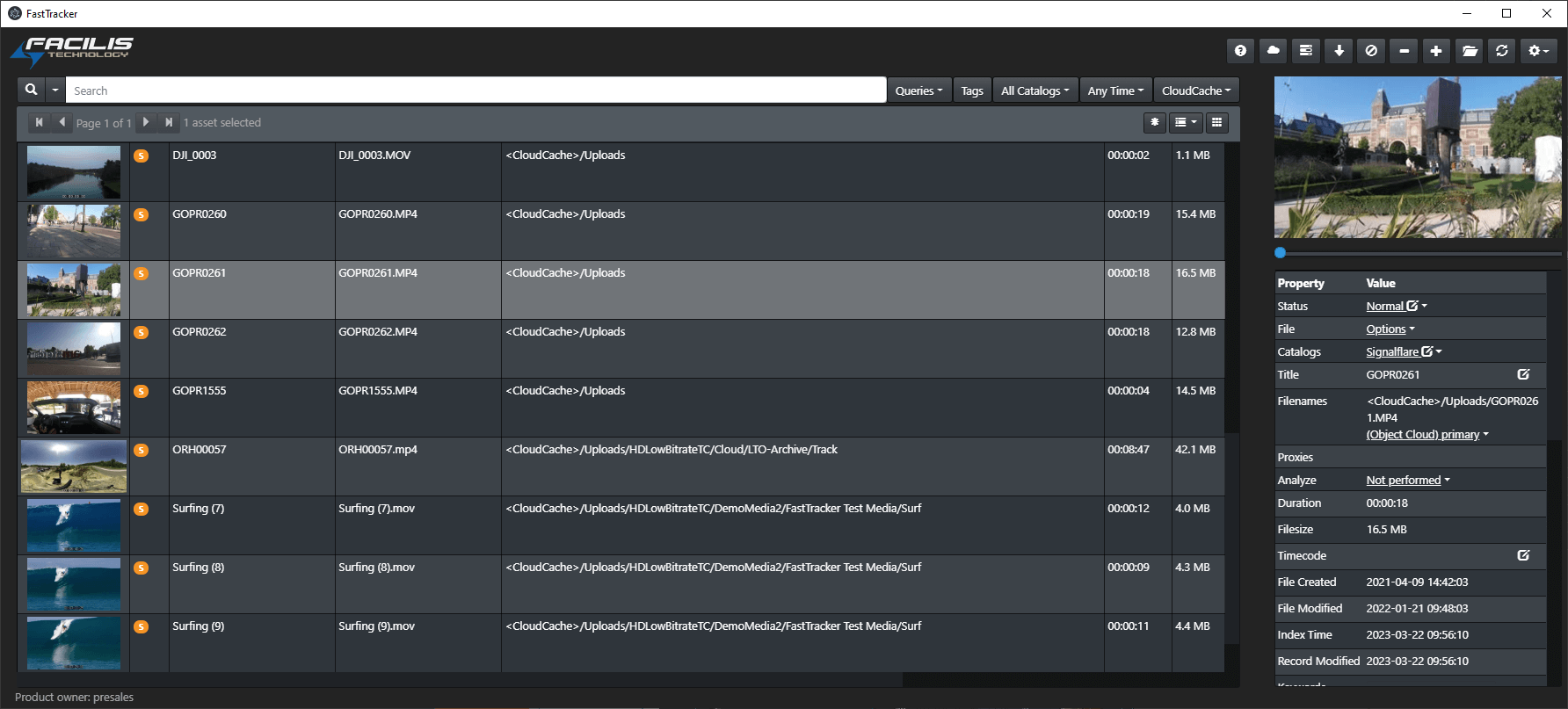Click the Signalflare catalog link

pyautogui.click(x=1392, y=351)
